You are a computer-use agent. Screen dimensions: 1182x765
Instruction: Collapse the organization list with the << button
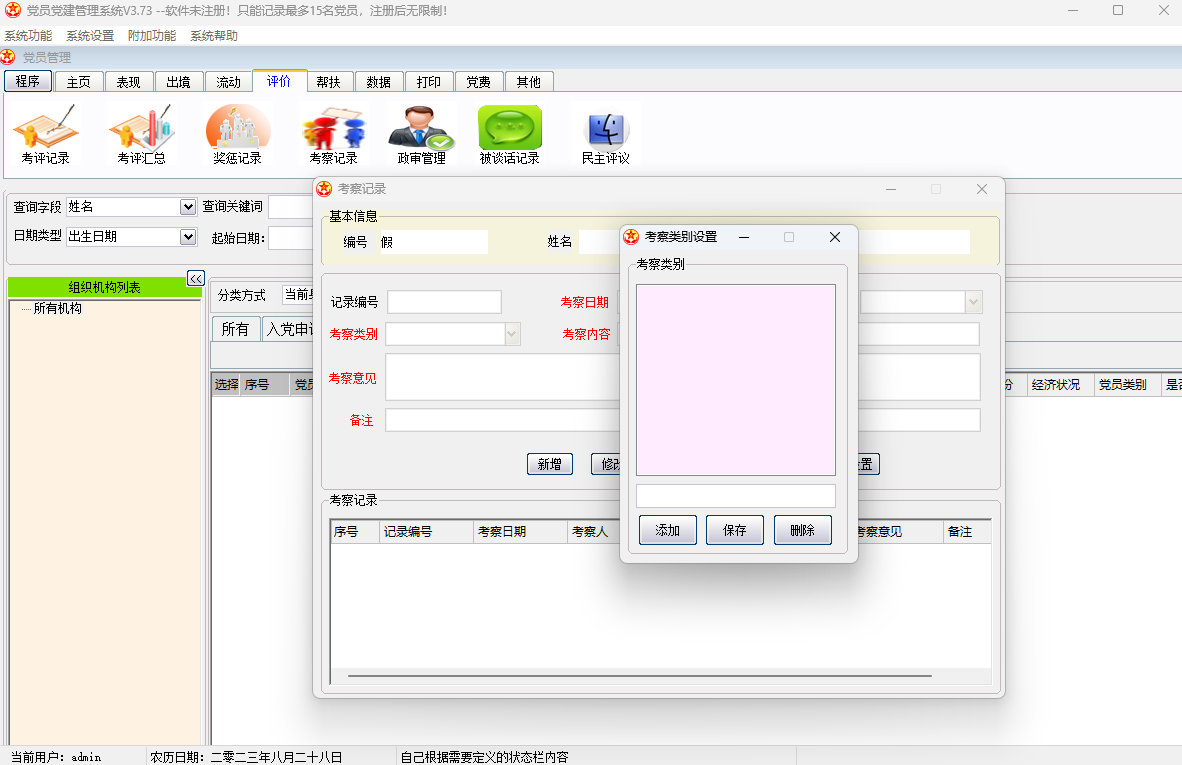pyautogui.click(x=195, y=279)
